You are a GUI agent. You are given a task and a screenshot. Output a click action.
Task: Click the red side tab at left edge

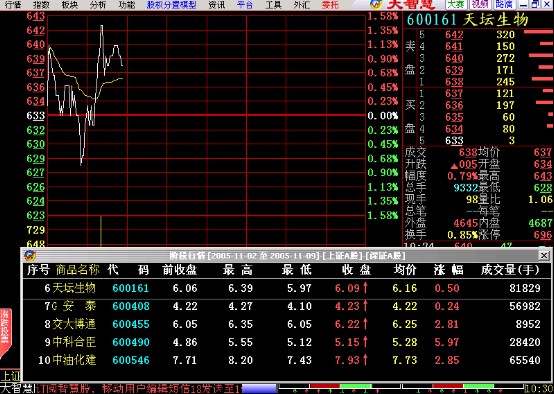[x=5, y=332]
